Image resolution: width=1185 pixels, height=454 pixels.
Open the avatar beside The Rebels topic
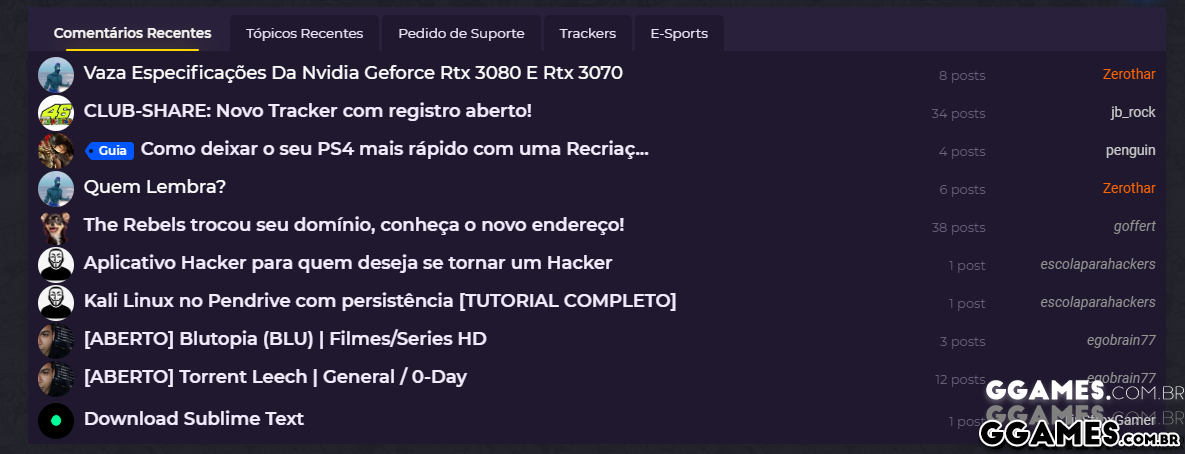(56, 226)
